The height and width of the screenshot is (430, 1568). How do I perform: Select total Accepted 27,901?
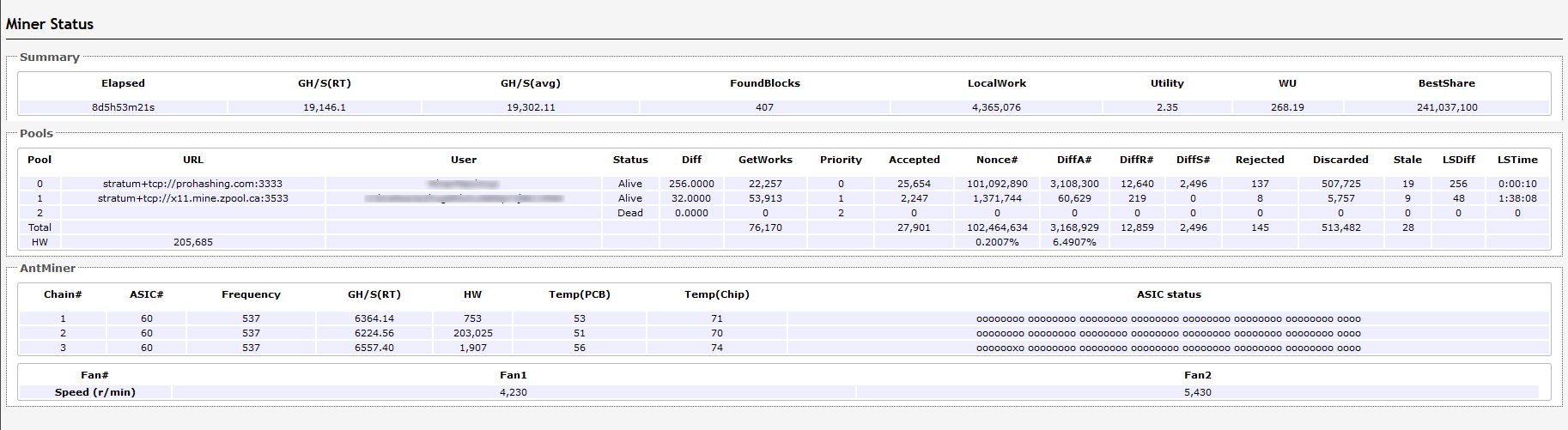click(x=914, y=227)
